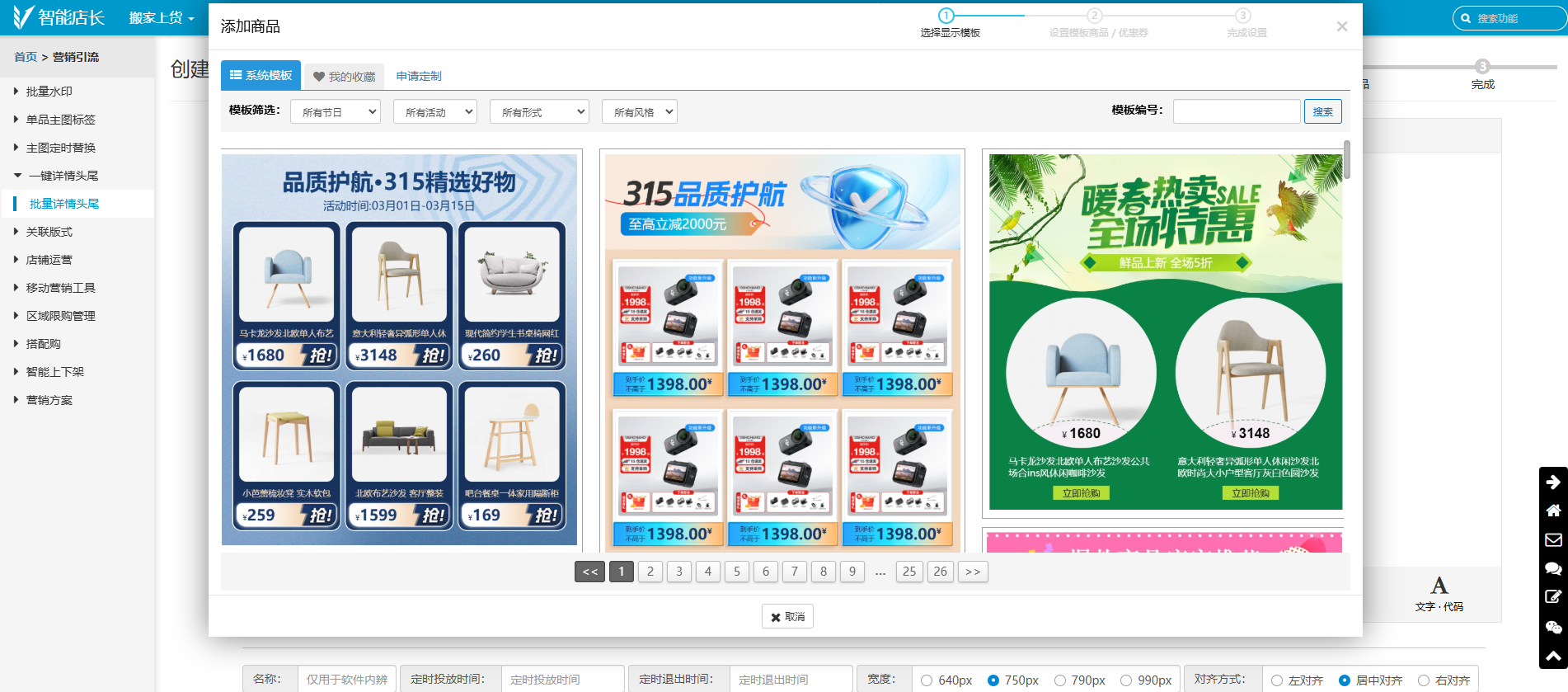
Task: Click the right arrow sidebar icon
Action: (1553, 482)
